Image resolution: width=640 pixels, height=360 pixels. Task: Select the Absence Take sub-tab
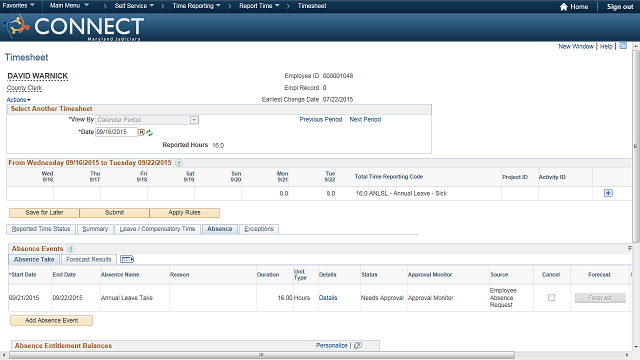34,259
